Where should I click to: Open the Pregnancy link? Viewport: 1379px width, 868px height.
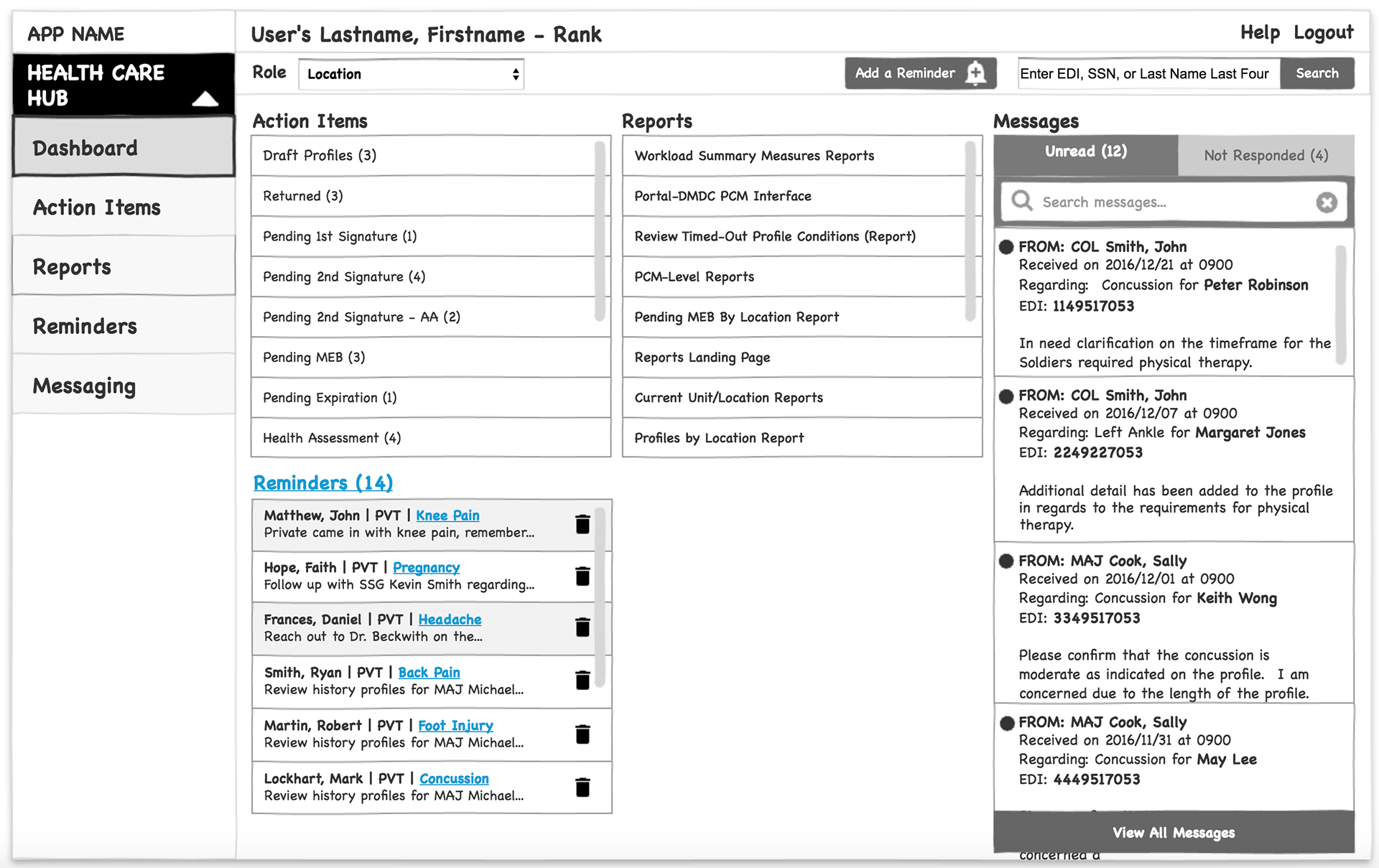[x=426, y=568]
